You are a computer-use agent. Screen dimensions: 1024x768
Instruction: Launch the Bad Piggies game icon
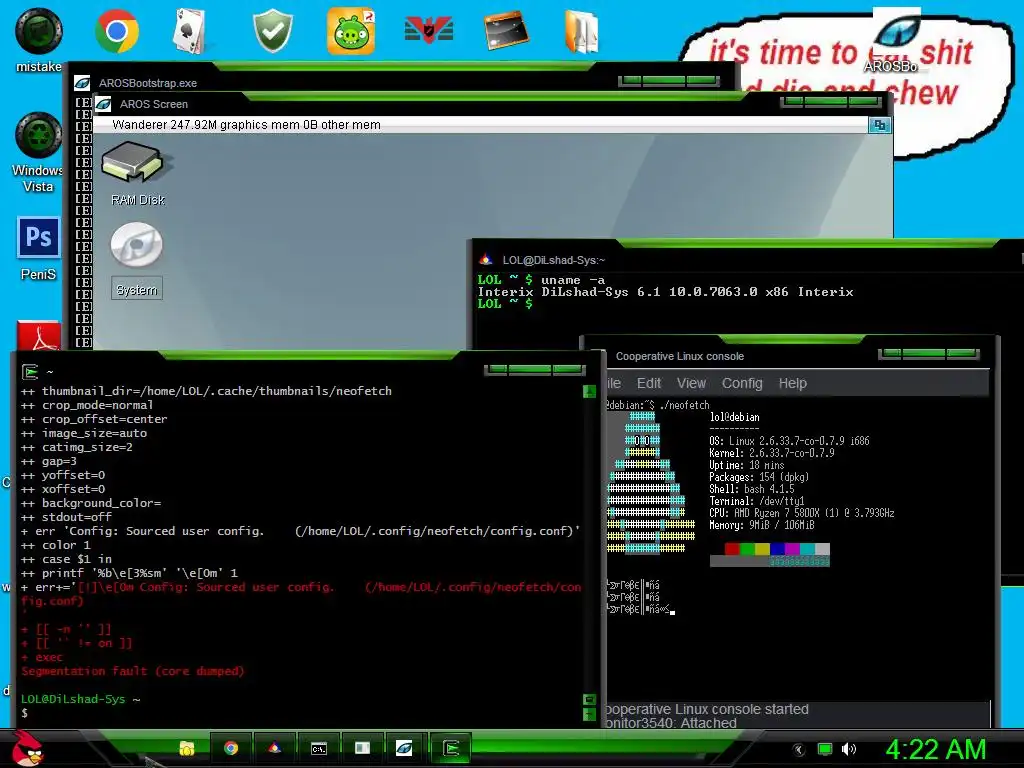[x=351, y=31]
